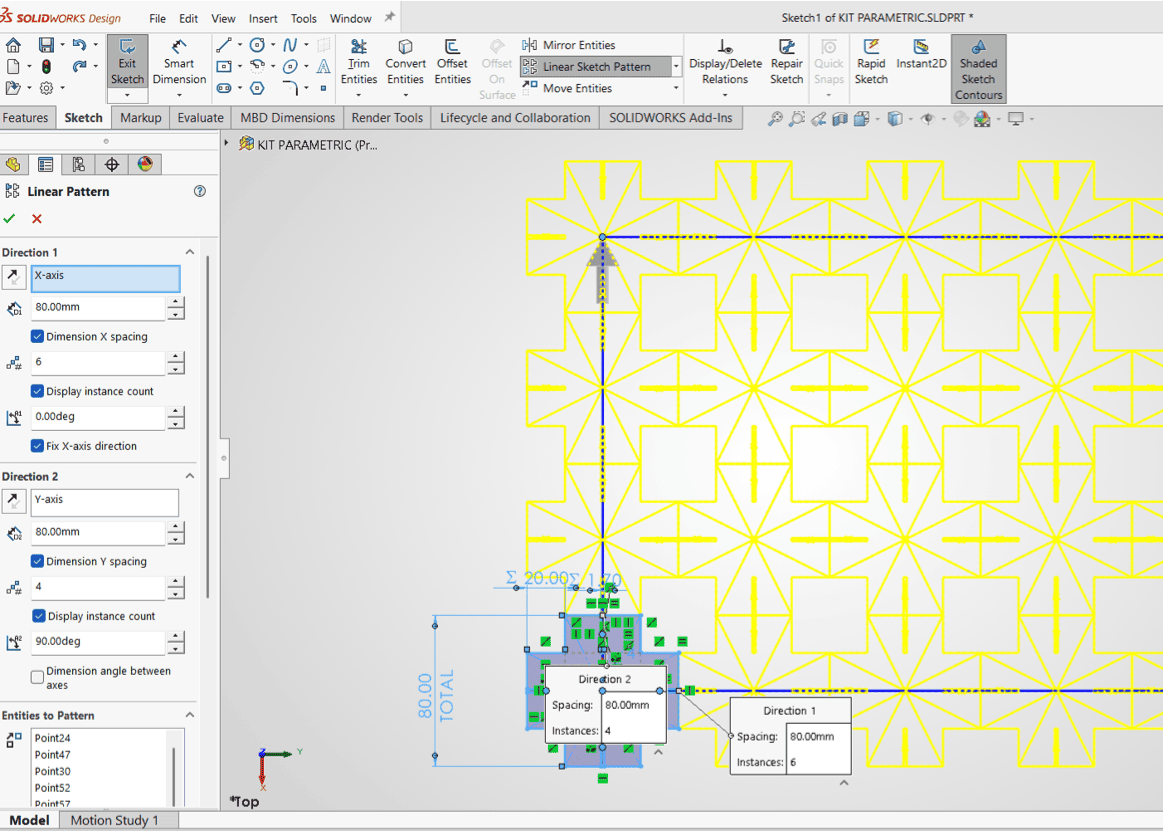
Task: Toggle Dimension X spacing checkbox
Action: click(37, 336)
